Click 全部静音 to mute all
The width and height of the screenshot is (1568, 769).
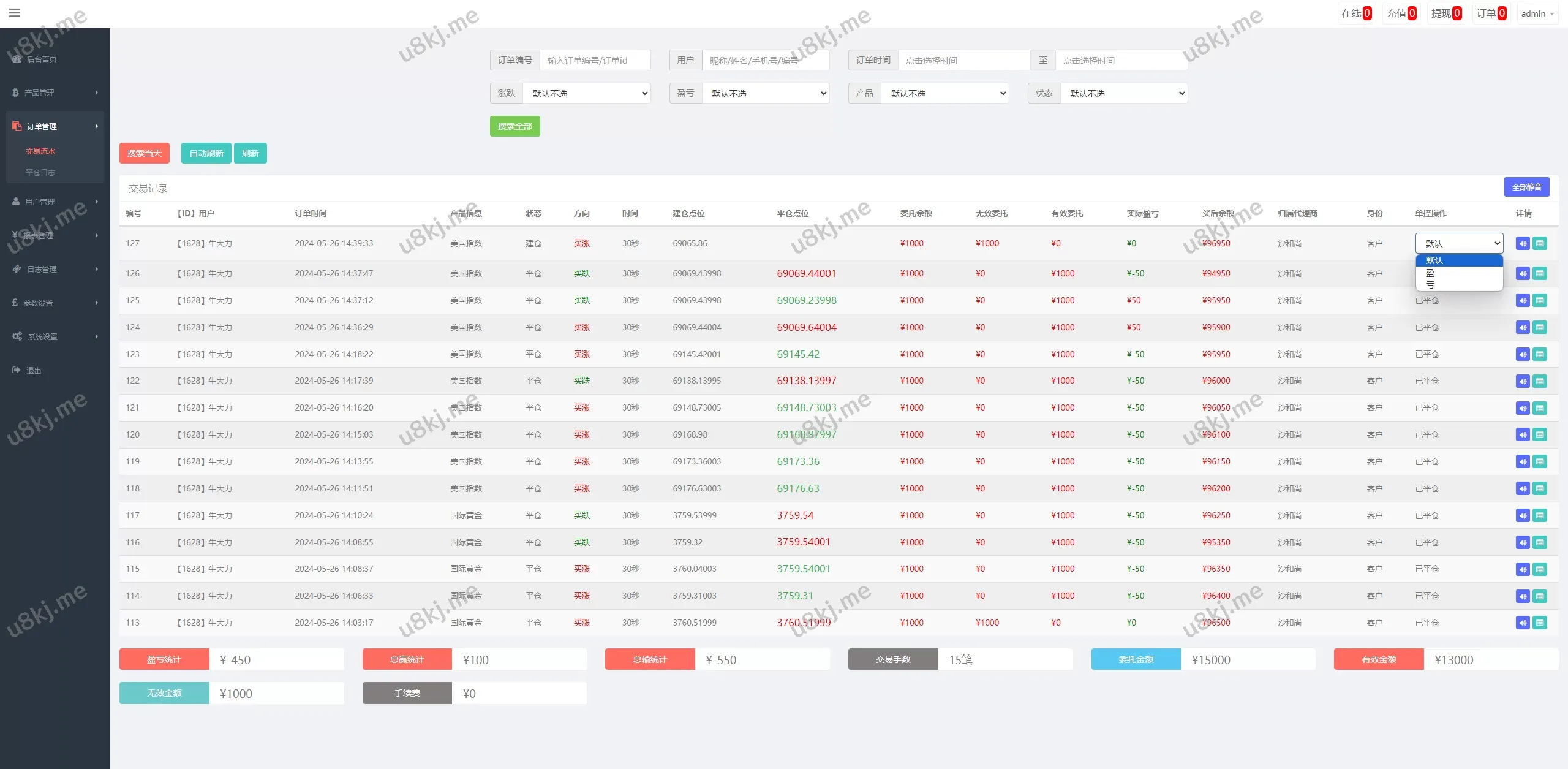(1526, 188)
